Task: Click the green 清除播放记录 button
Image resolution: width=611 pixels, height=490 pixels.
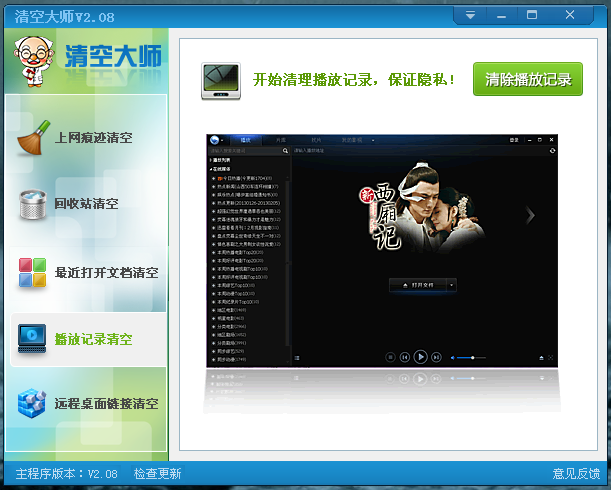Action: coord(528,79)
